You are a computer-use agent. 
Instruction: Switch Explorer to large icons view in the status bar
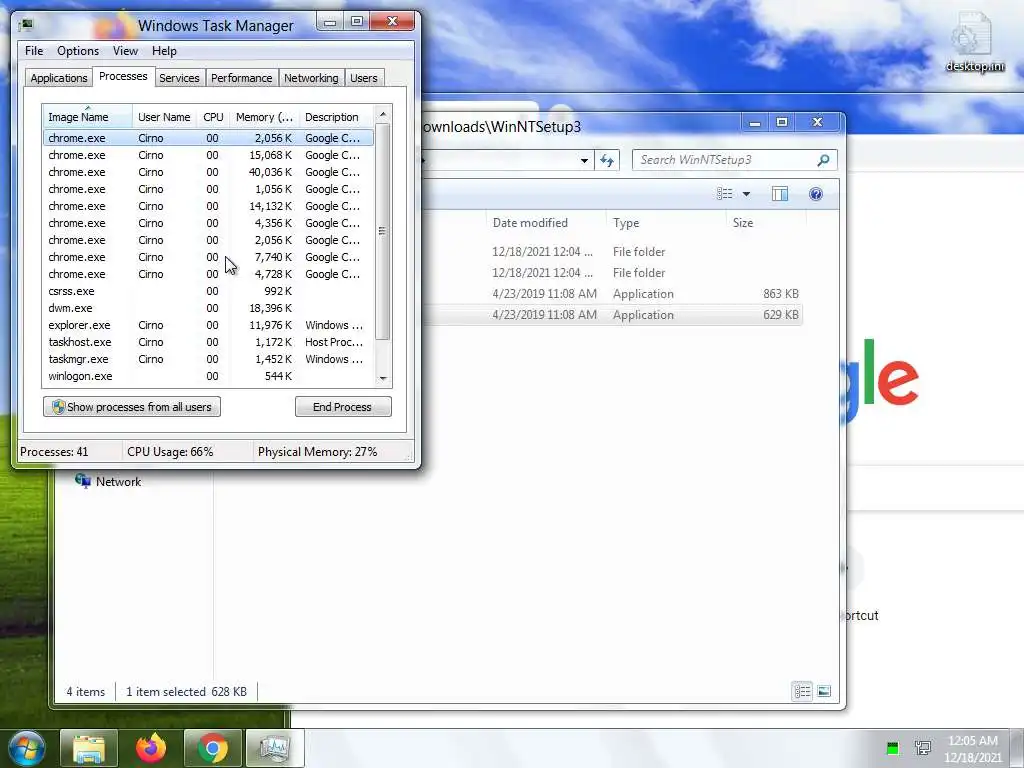point(824,691)
